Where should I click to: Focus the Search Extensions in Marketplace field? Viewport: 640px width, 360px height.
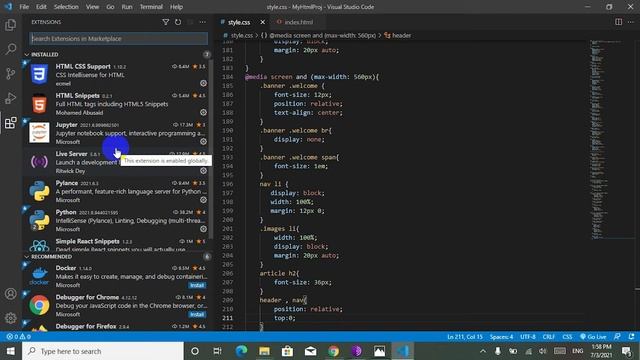[118, 38]
